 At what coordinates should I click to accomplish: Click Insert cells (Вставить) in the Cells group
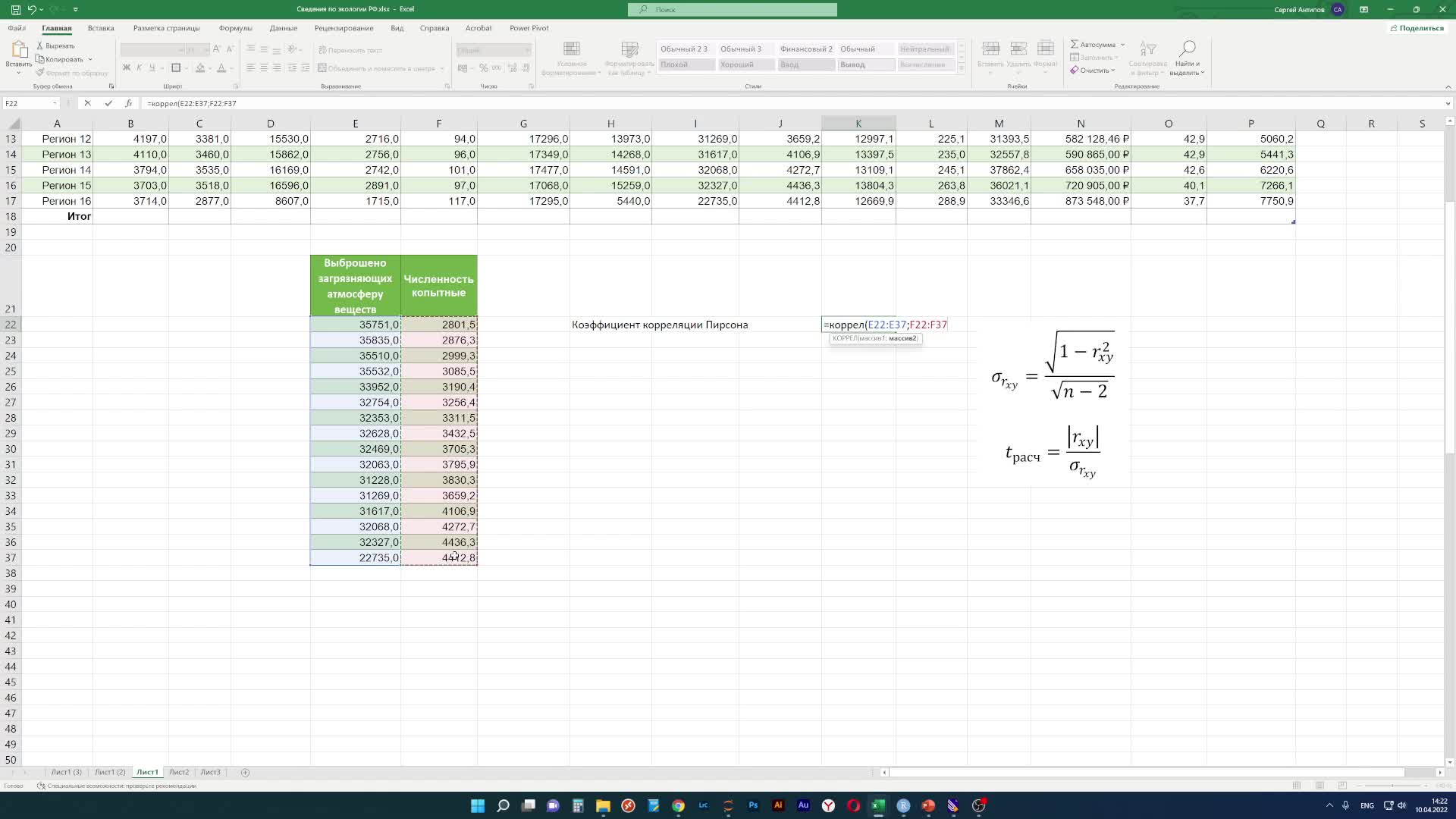[990, 57]
